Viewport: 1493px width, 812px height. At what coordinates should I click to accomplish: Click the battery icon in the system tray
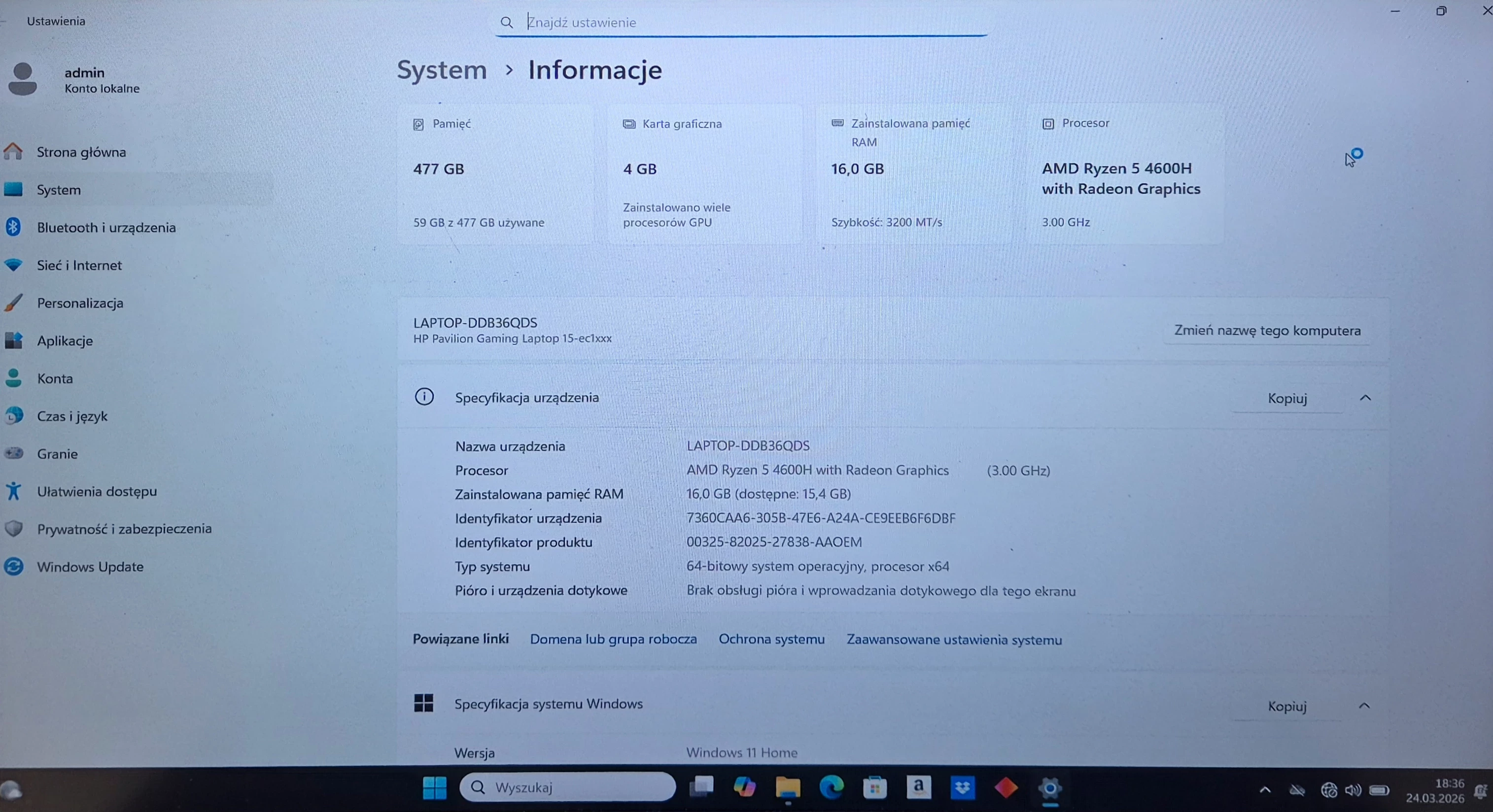1380,789
